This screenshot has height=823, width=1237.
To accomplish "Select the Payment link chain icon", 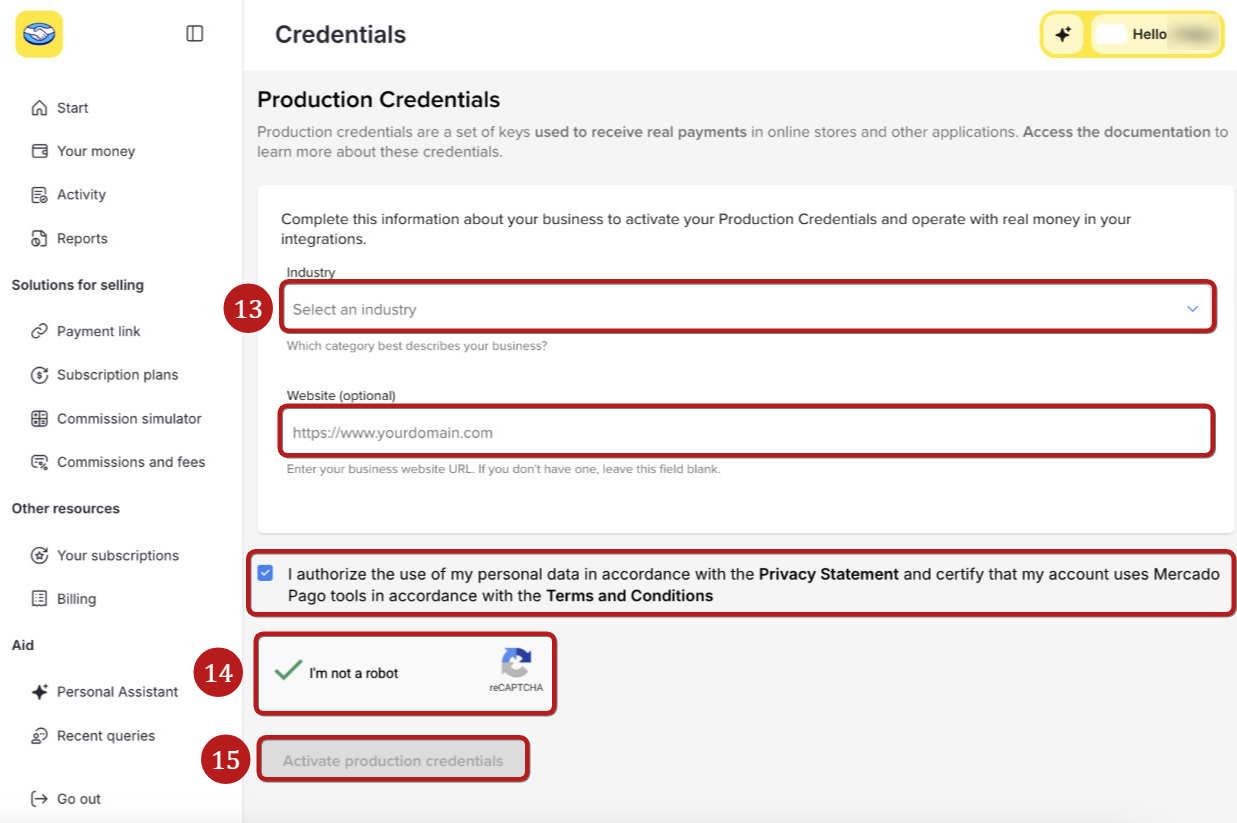I will 39,331.
